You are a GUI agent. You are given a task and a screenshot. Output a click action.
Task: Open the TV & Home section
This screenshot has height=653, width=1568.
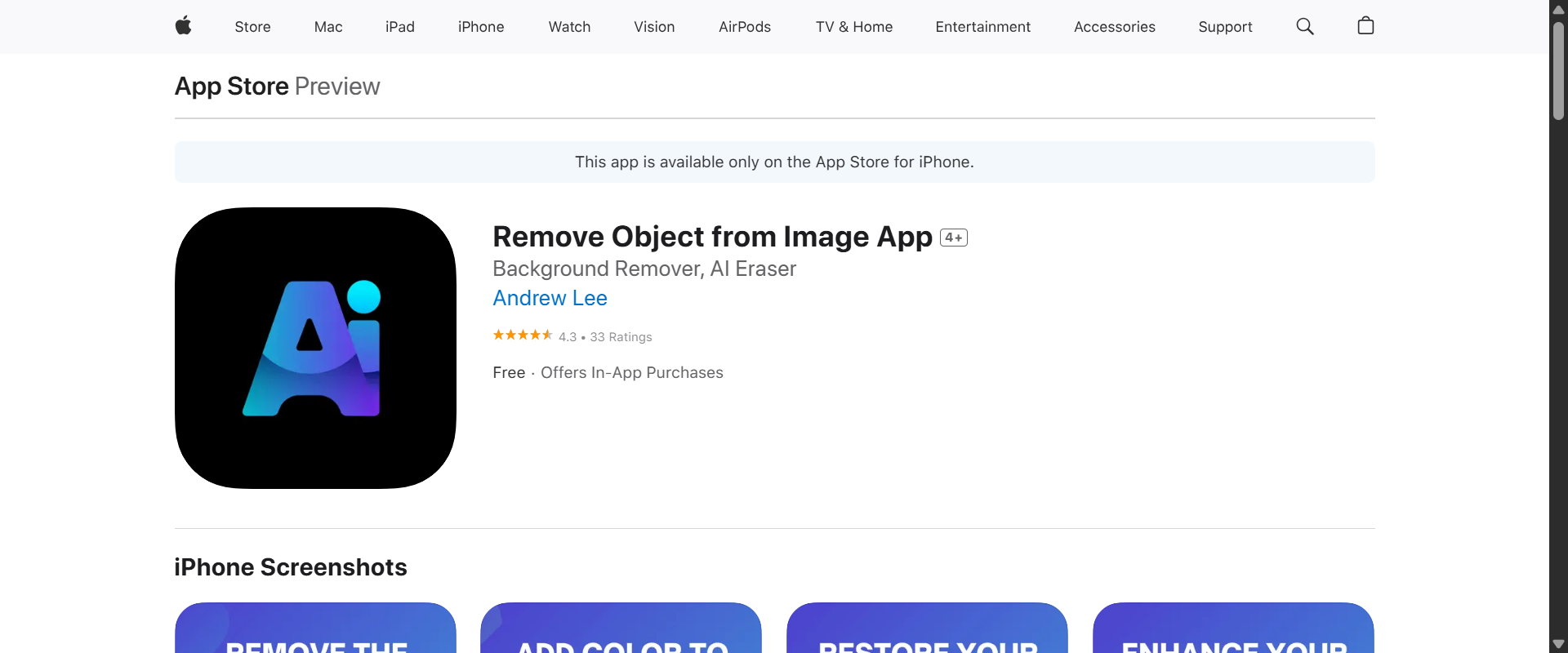[853, 26]
